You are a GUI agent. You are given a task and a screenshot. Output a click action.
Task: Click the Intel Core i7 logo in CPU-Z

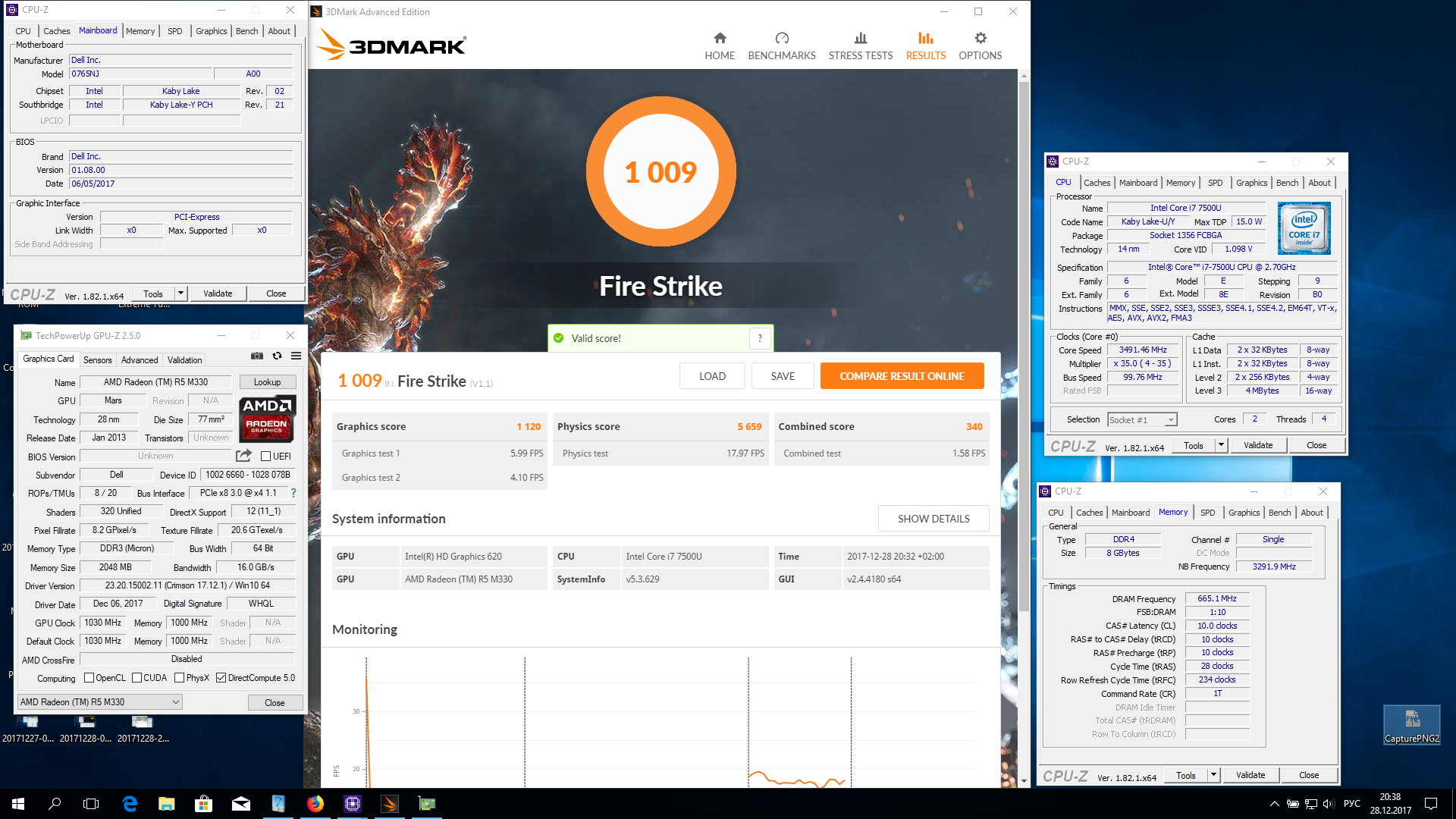pyautogui.click(x=1304, y=228)
